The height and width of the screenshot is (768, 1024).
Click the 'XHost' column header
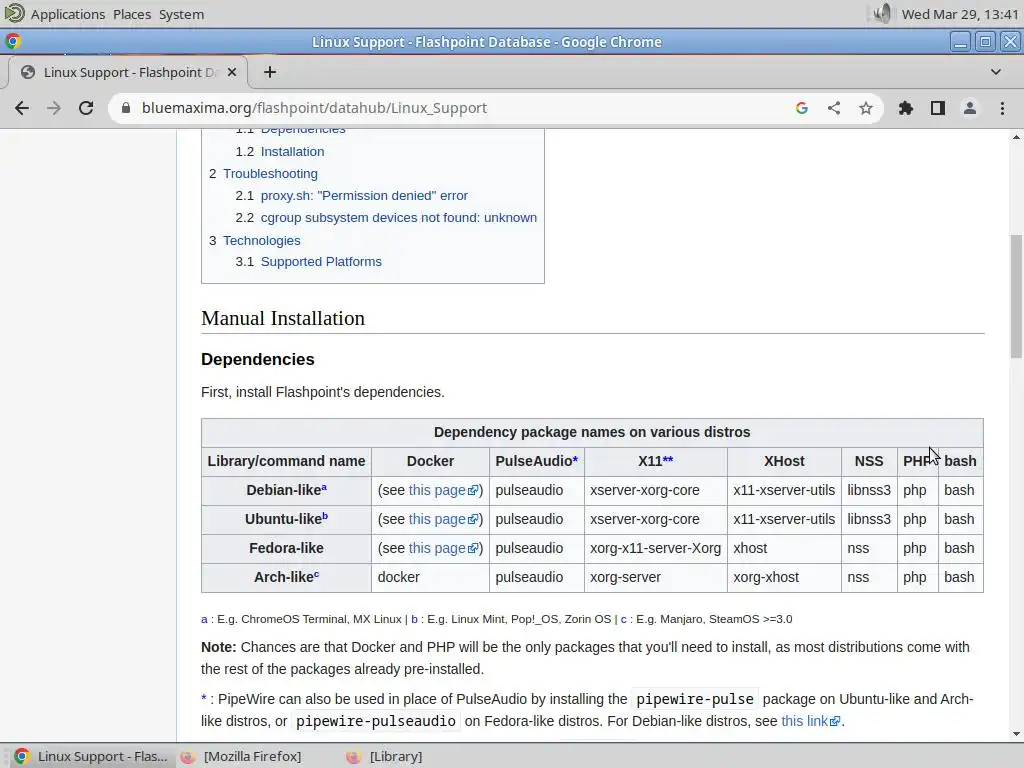(784, 461)
